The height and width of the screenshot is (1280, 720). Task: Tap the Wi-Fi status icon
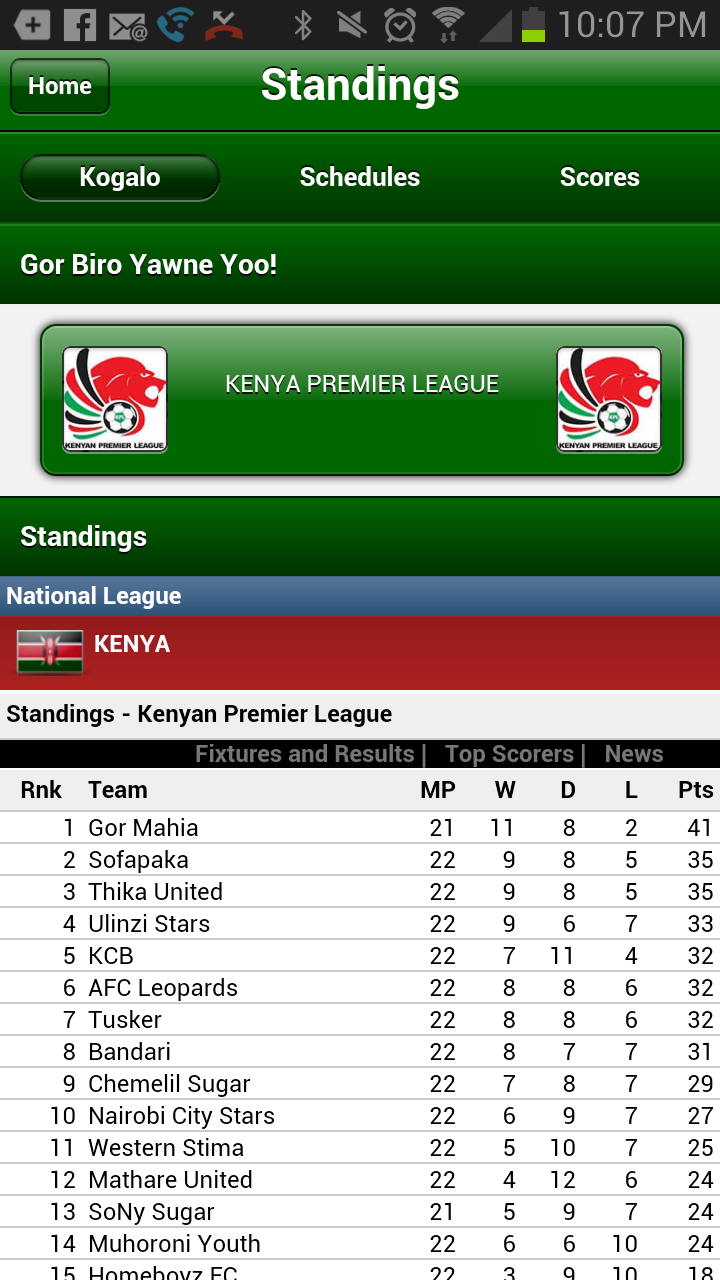(x=448, y=24)
